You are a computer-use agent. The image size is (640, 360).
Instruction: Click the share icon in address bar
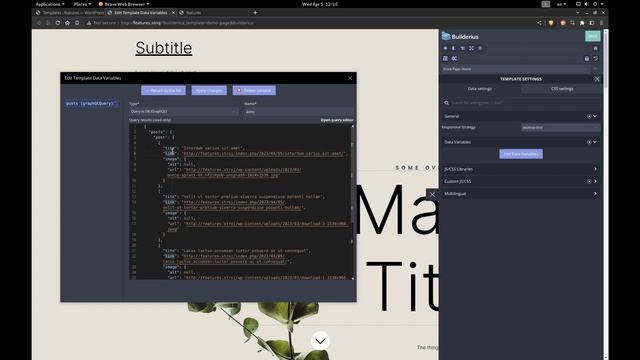tap(539, 23)
